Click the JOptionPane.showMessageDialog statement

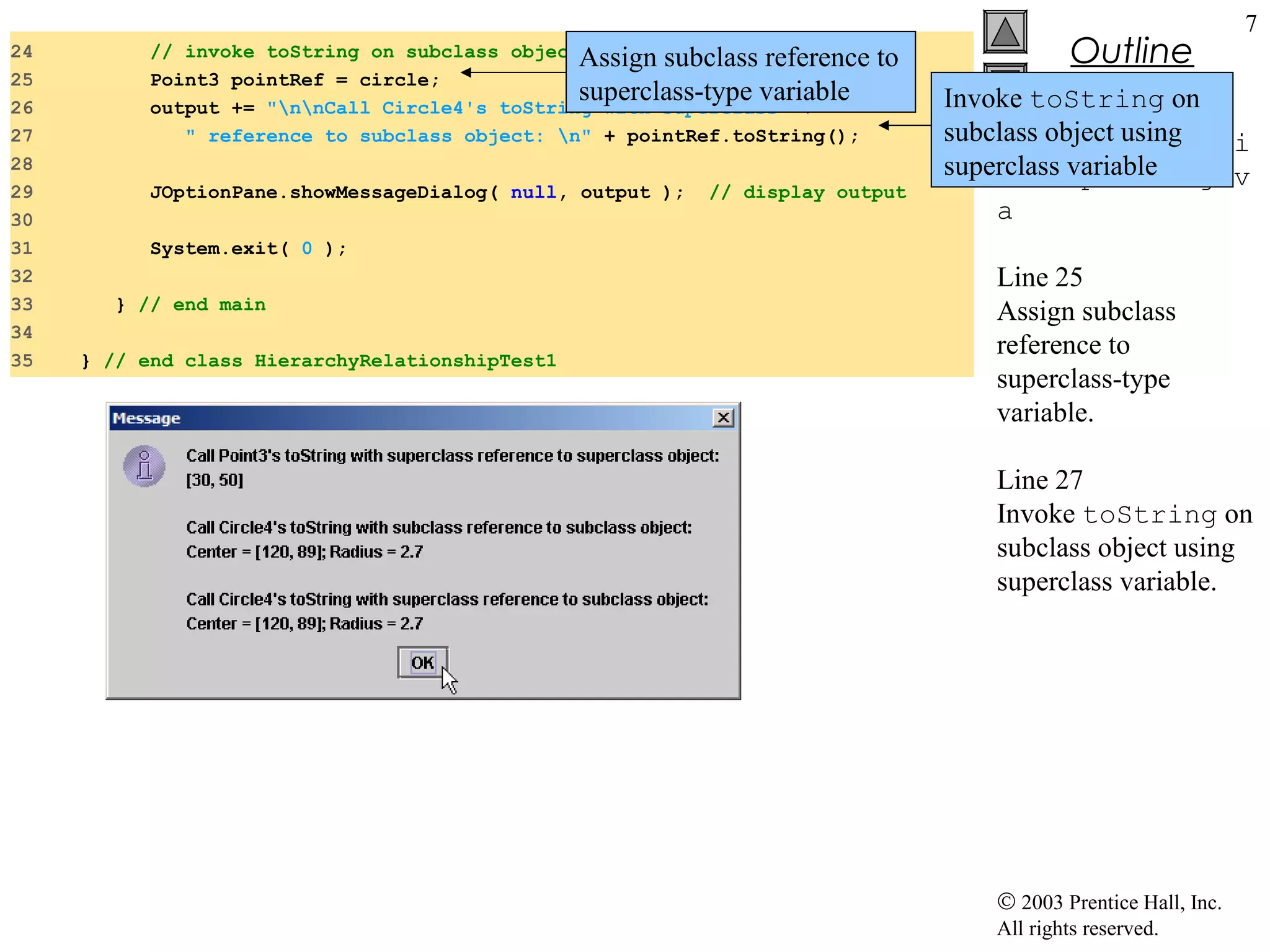[x=416, y=193]
